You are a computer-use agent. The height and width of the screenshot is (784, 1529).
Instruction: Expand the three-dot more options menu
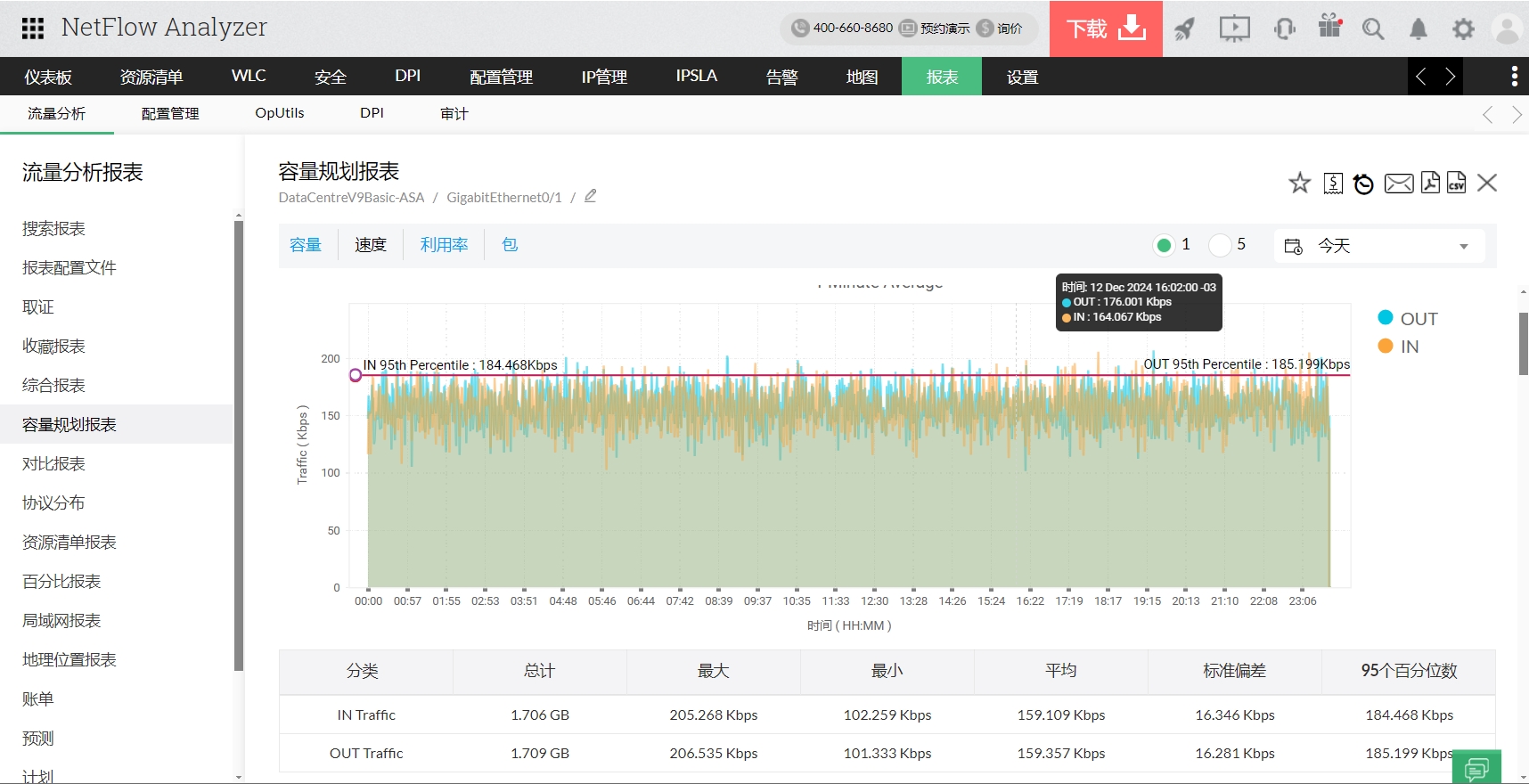click(x=1514, y=77)
